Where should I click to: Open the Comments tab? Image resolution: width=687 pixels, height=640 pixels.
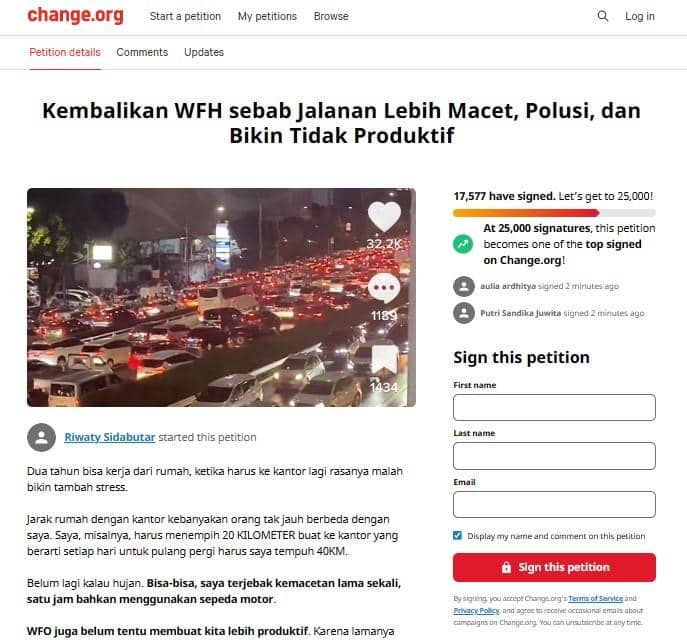click(x=142, y=52)
